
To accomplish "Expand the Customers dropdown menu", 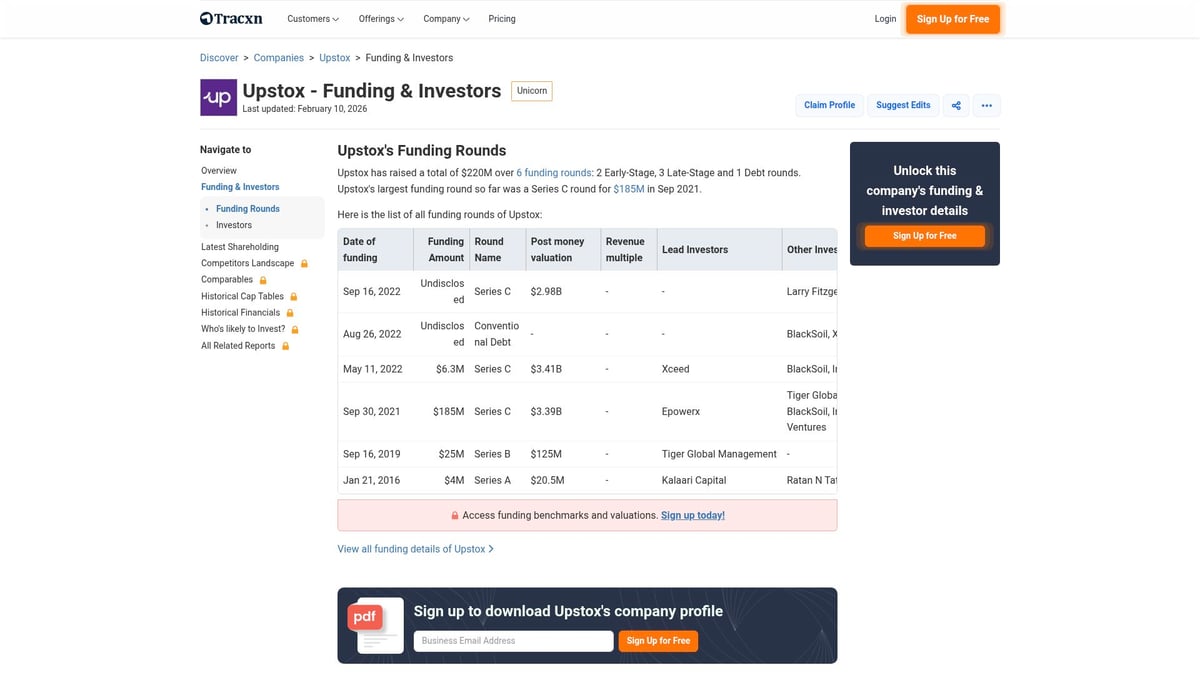I will 311,18.
